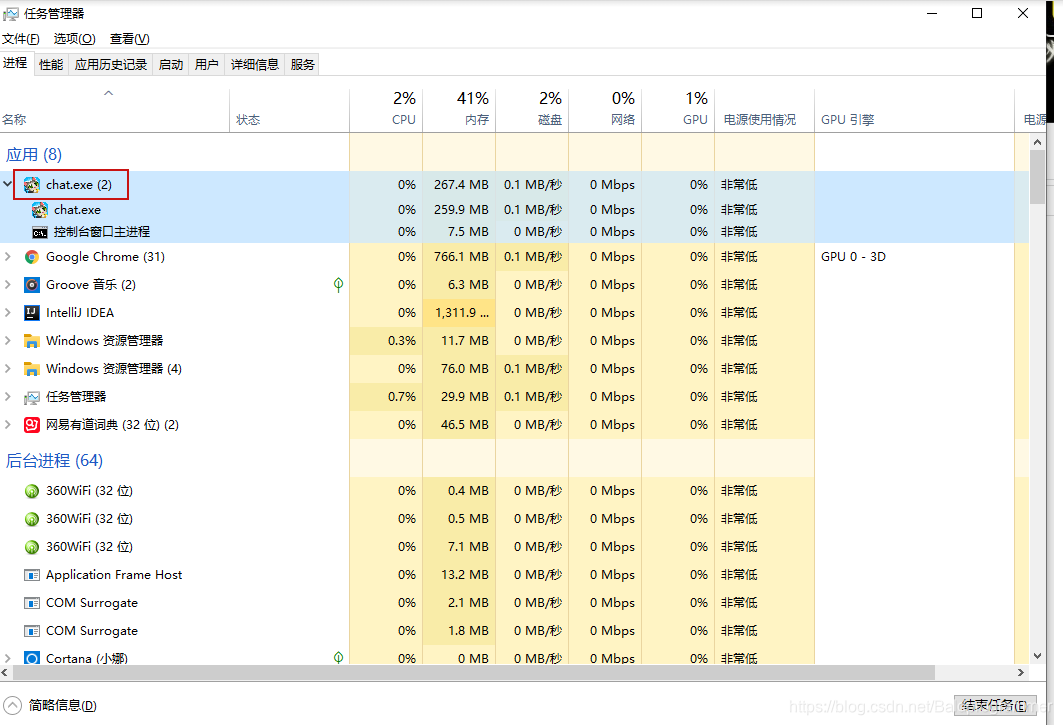Select the 1,311.9 memory cell for IntelliJ IDEA
Image resolution: width=1063 pixels, height=725 pixels.
(459, 313)
